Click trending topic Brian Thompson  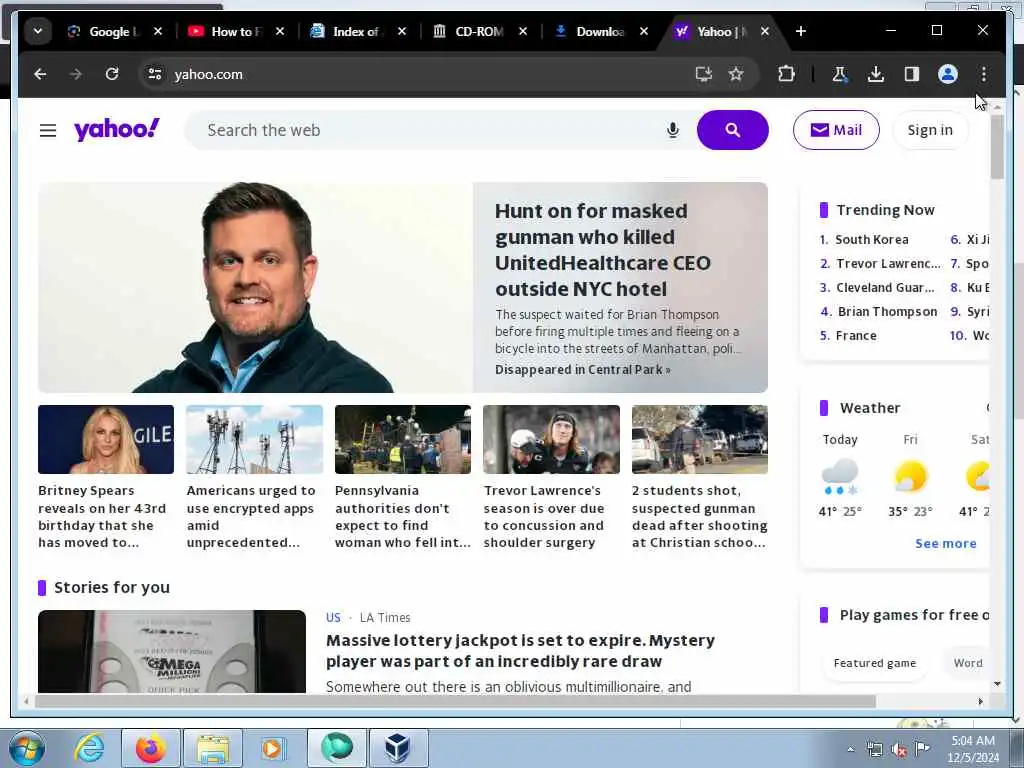click(888, 312)
